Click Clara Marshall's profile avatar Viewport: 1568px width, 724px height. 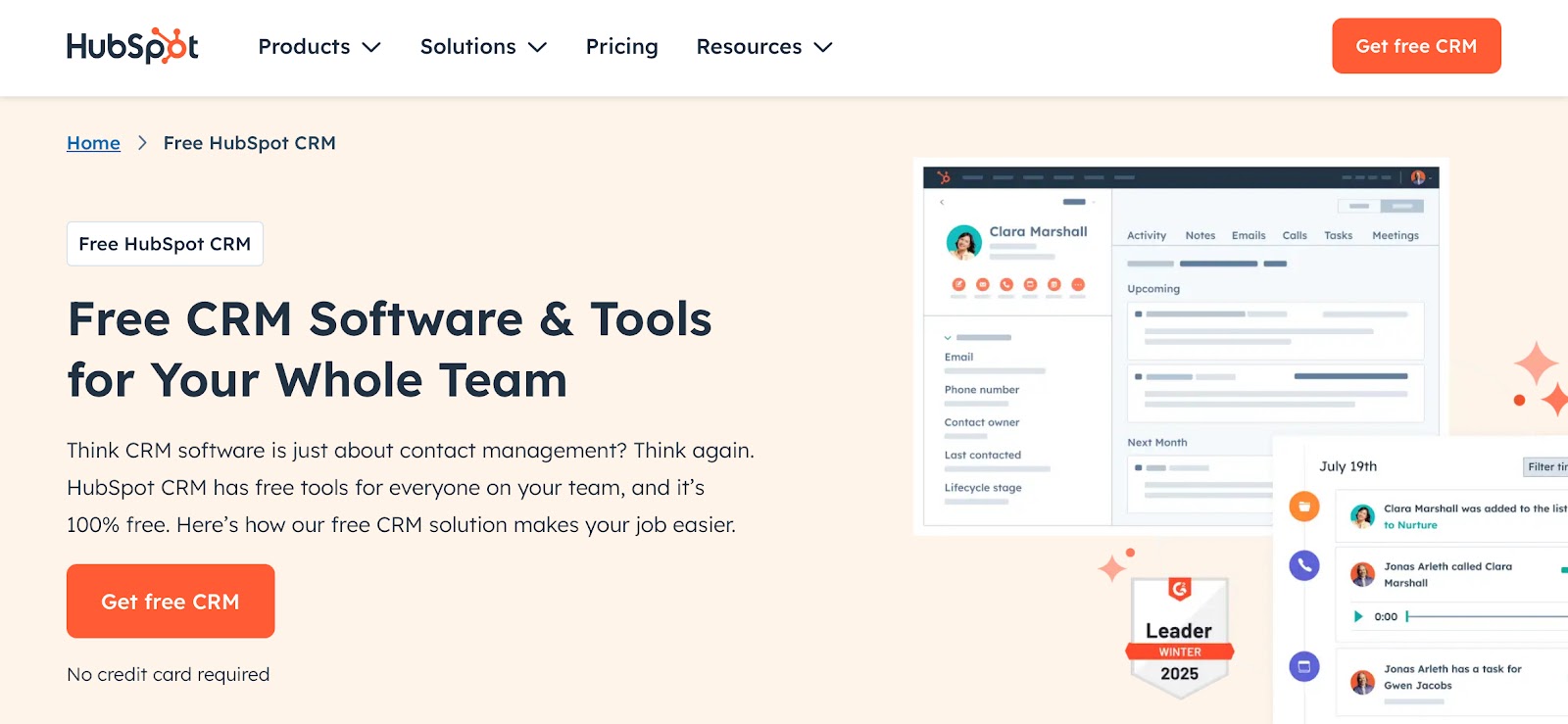click(x=963, y=242)
